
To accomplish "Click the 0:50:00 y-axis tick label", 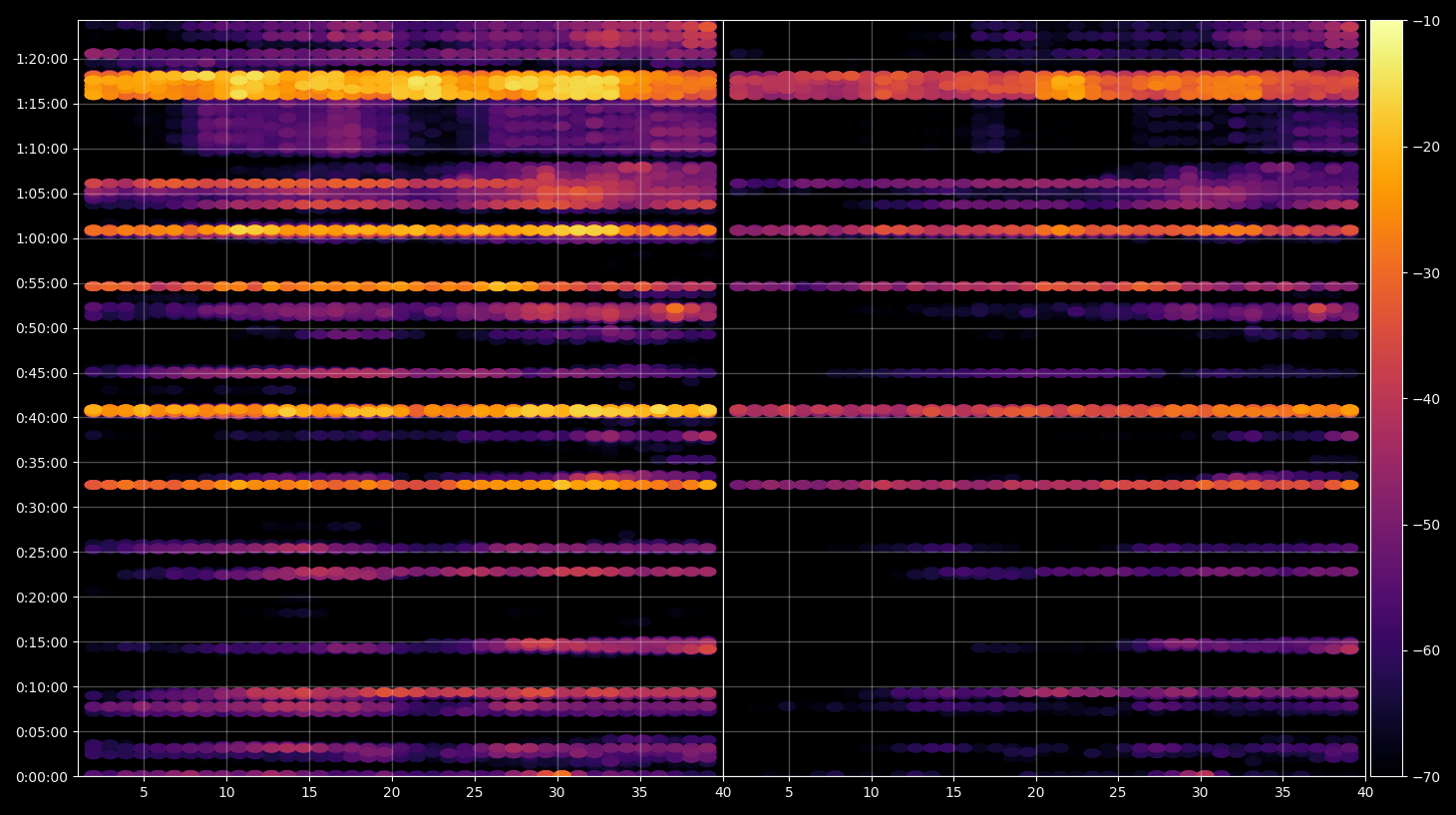I will [x=42, y=328].
